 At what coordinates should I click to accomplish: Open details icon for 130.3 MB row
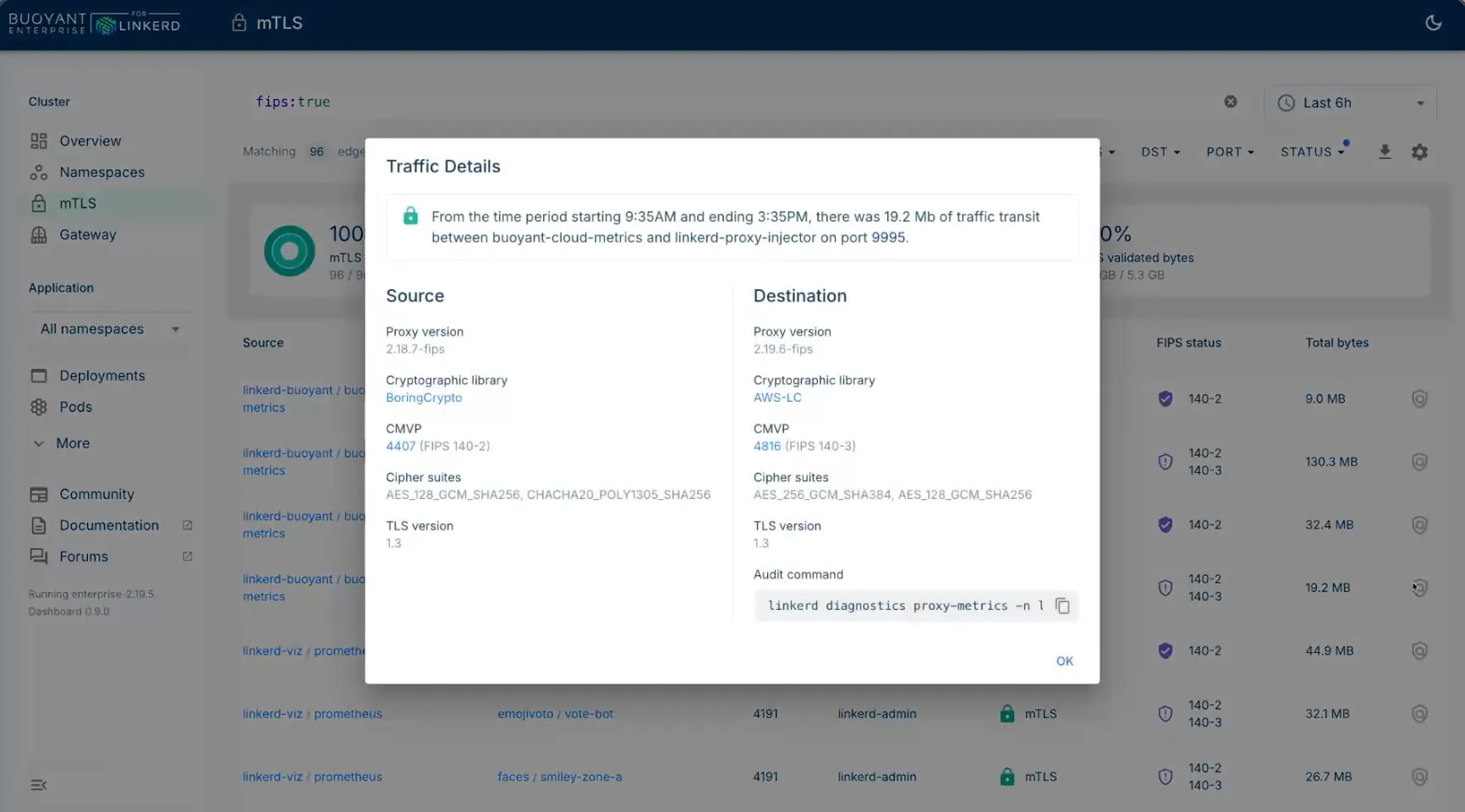click(1419, 462)
